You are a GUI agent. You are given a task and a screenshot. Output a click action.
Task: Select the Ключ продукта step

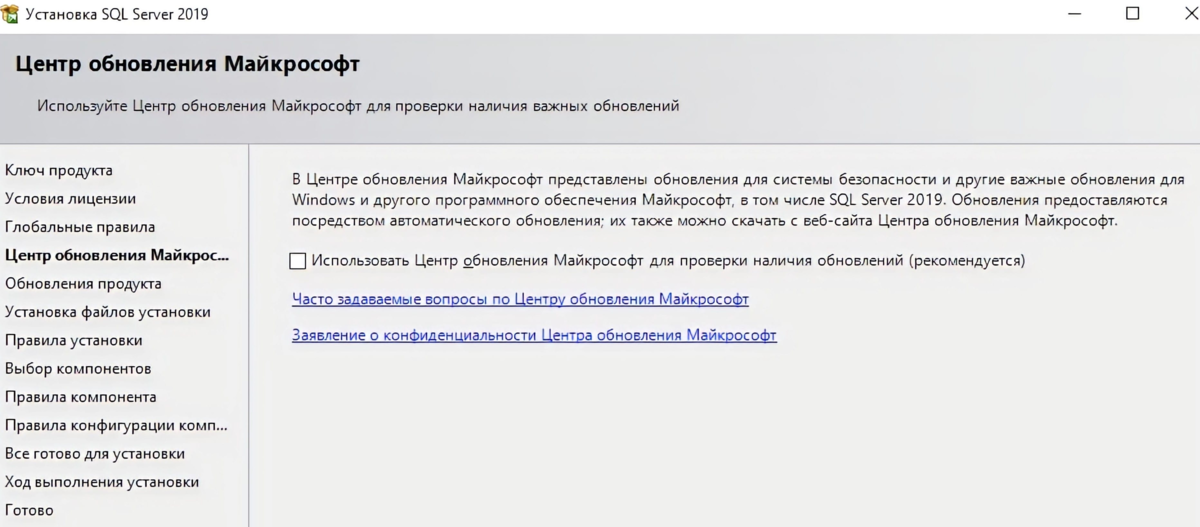59,171
